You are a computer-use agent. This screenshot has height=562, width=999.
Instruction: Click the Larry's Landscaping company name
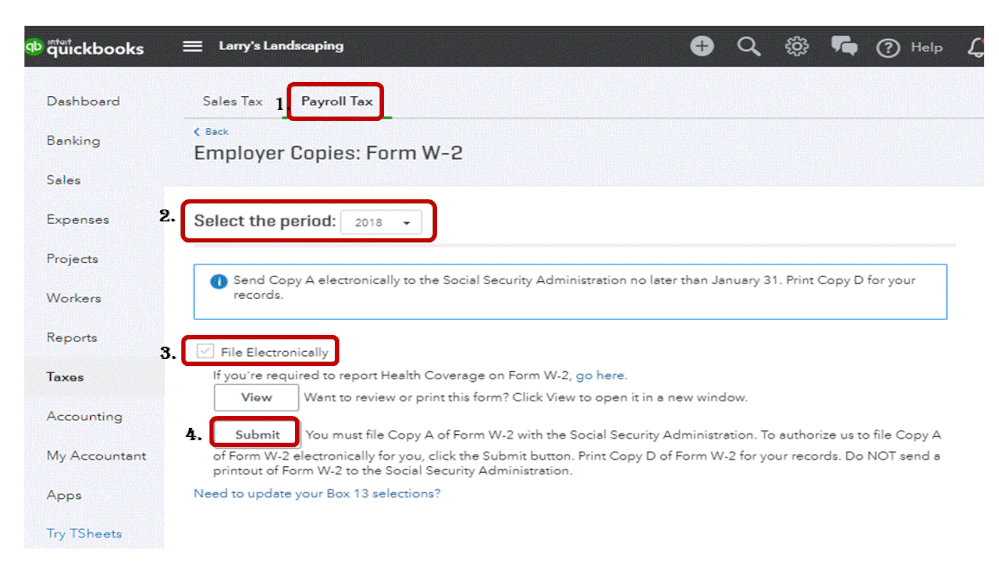click(281, 46)
